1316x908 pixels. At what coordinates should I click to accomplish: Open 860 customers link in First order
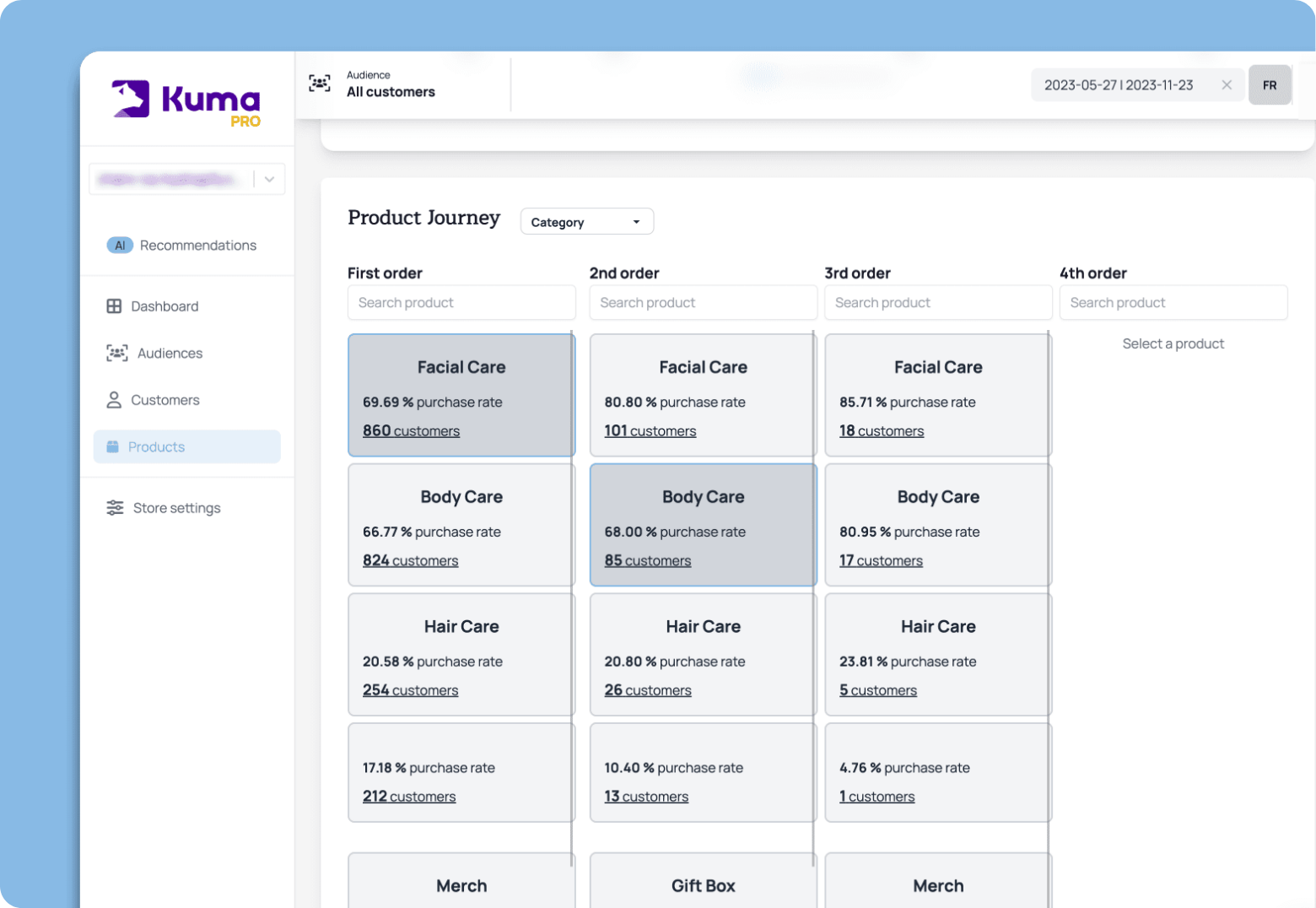[x=411, y=430]
